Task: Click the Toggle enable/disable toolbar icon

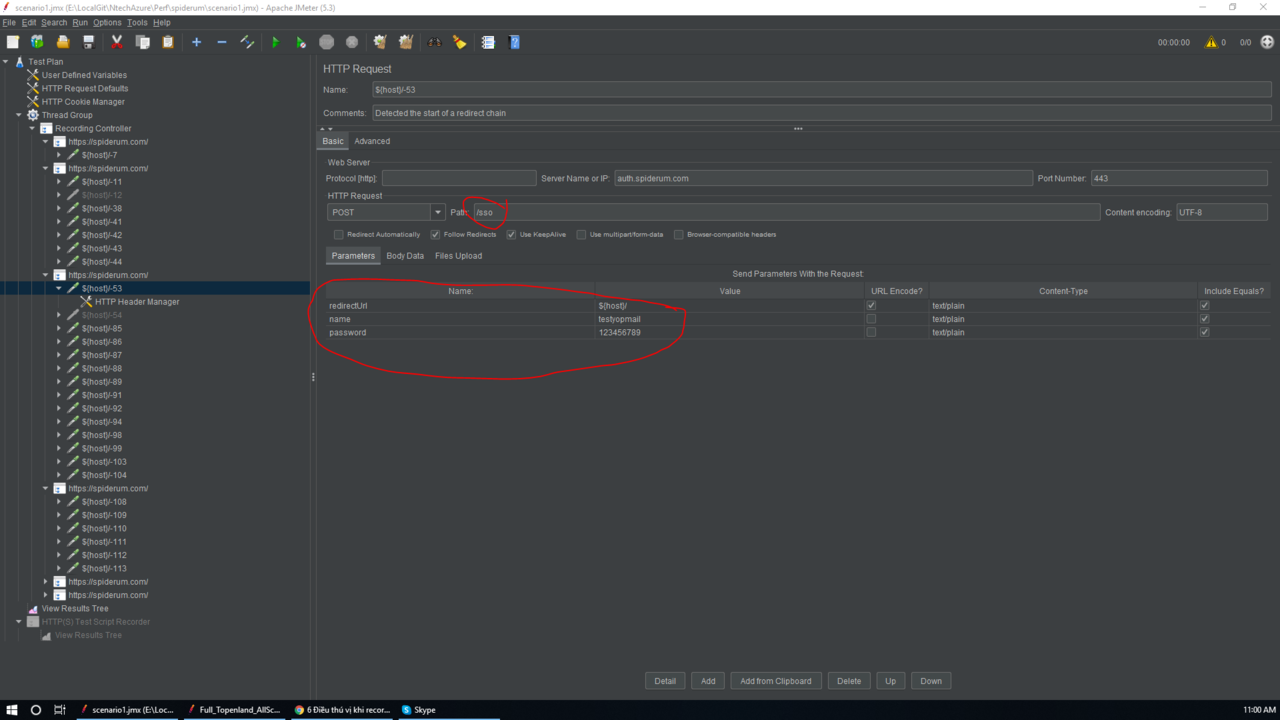Action: (247, 42)
